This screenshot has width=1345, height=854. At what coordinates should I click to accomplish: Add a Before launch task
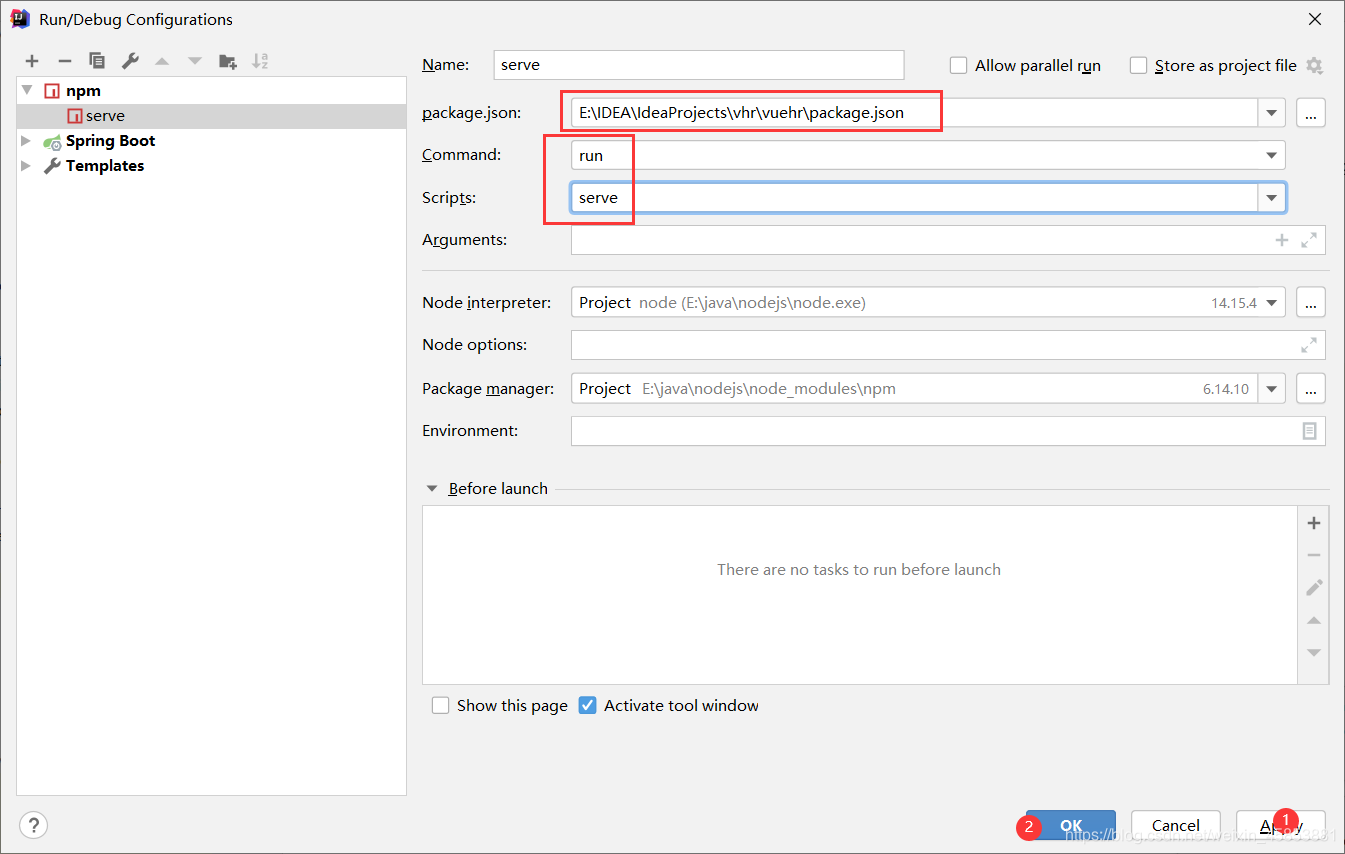[1314, 523]
